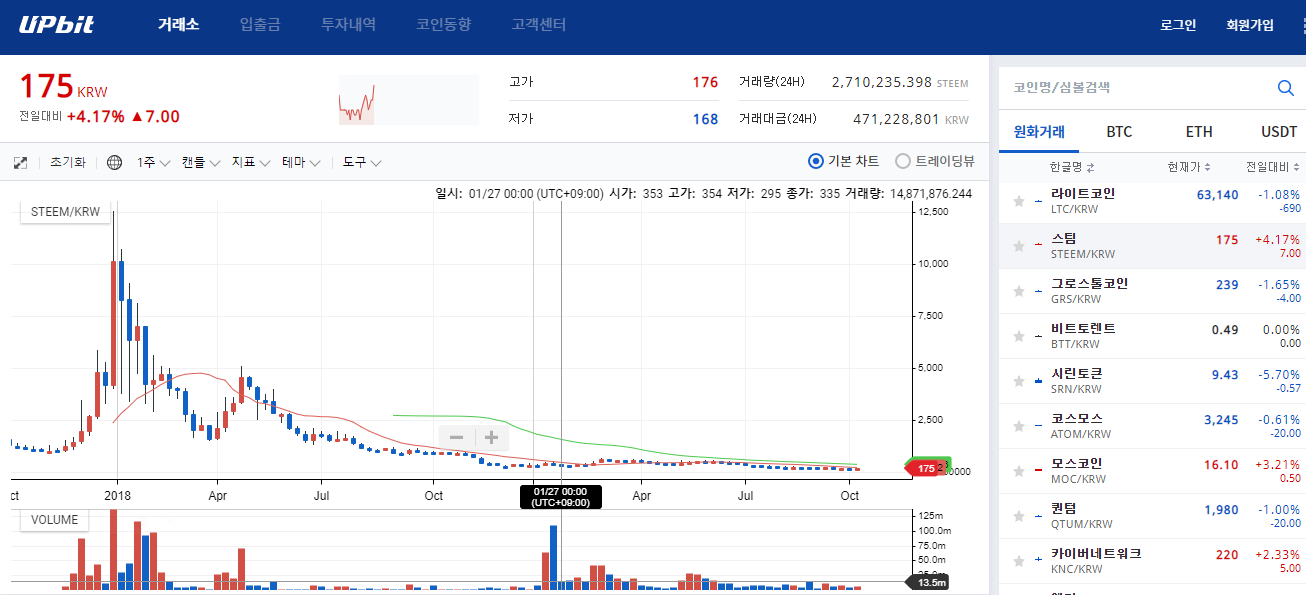The image size is (1306, 595).
Task: Click 거래대금 value 471,228,801
Action: tap(896, 119)
